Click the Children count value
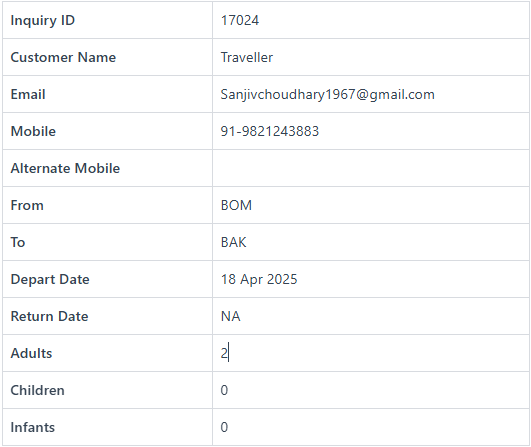Image resolution: width=531 pixels, height=447 pixels. [x=224, y=390]
